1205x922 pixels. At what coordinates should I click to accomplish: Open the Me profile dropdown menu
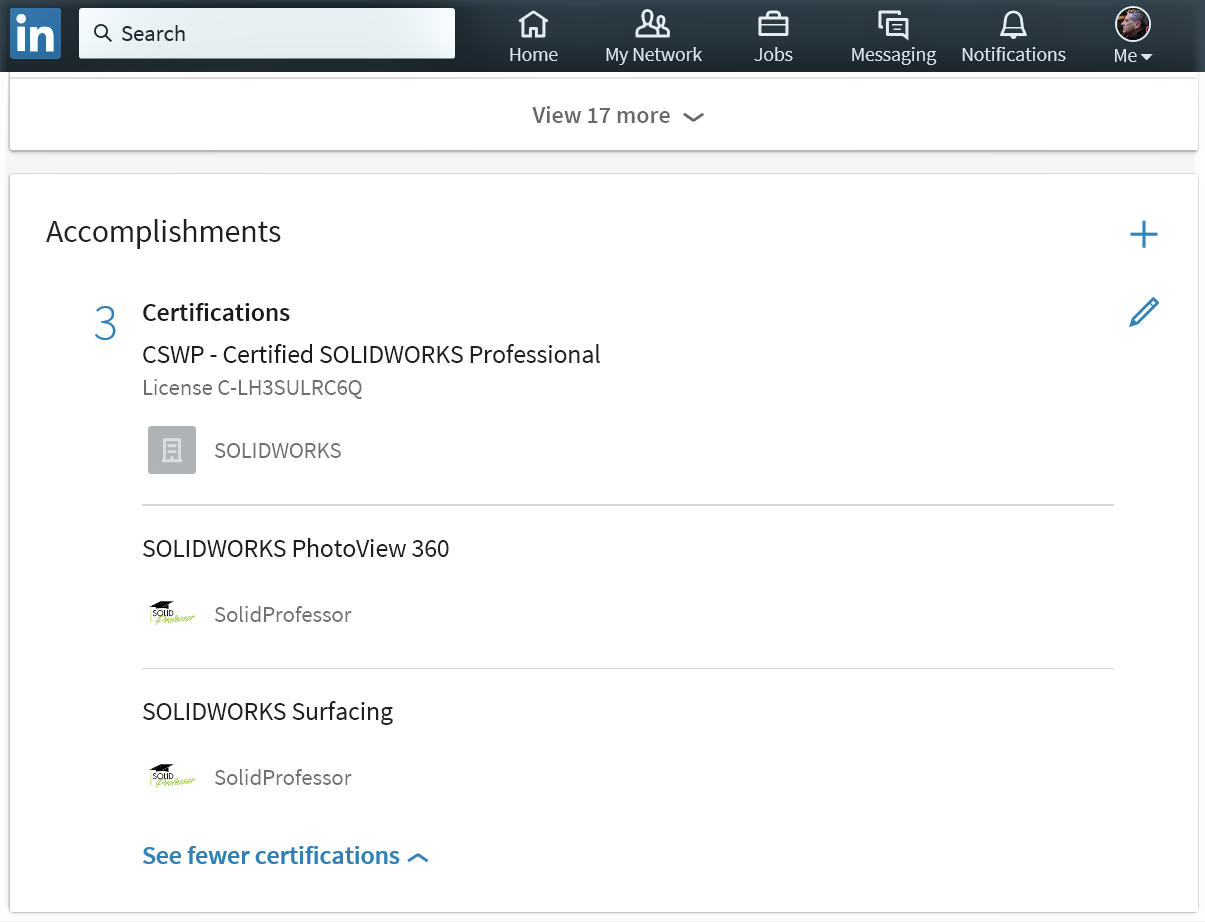tap(1133, 36)
